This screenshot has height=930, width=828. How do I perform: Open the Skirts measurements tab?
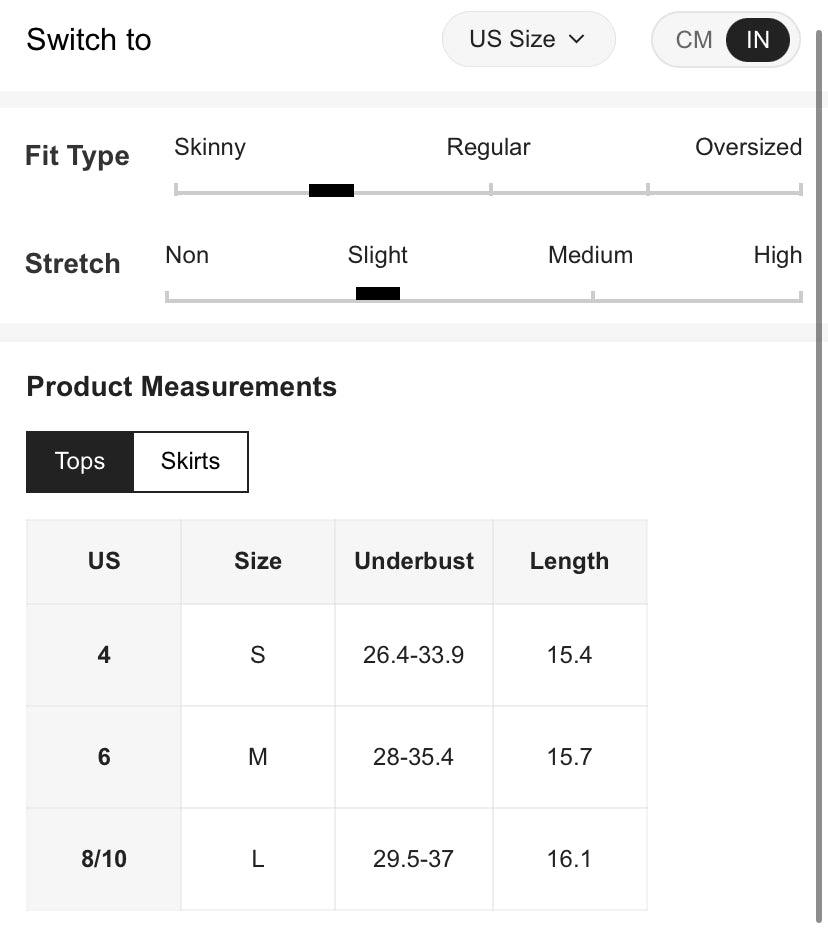point(190,462)
